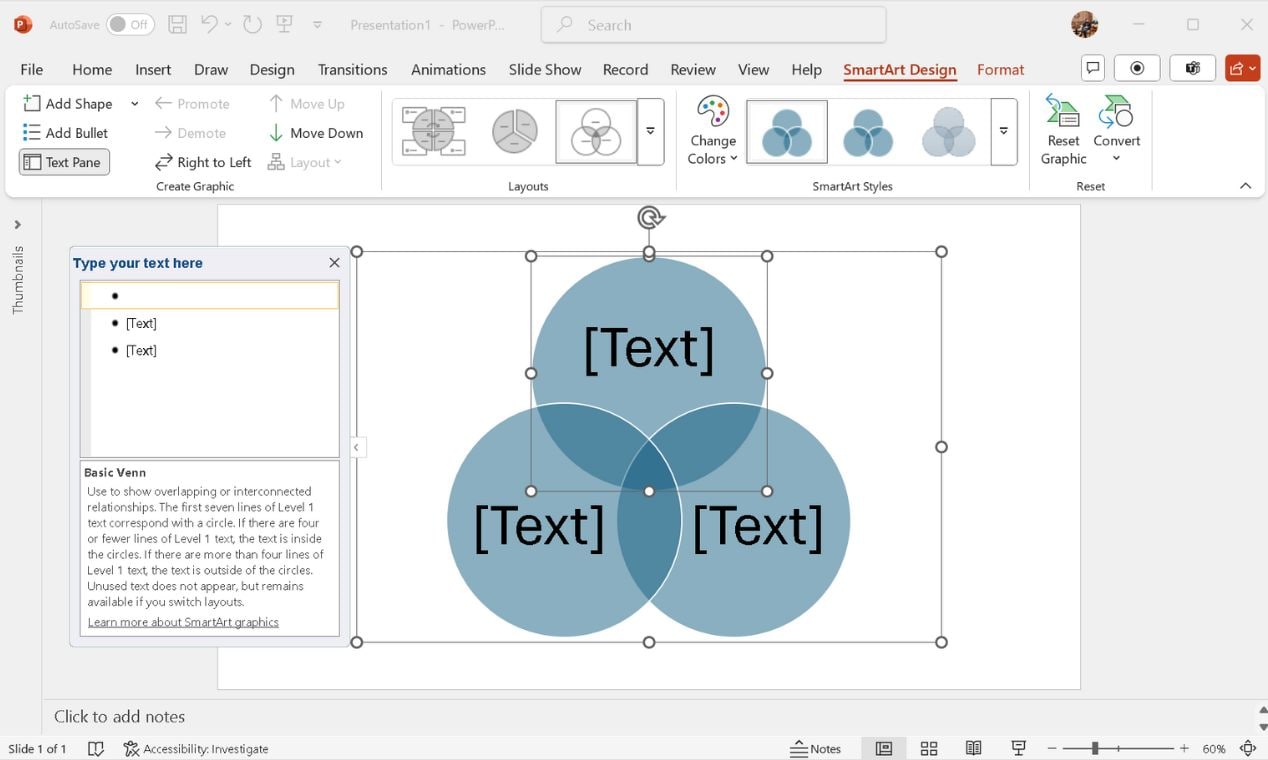The height and width of the screenshot is (760, 1268).
Task: Switch to Slide Sorter view icon
Action: click(929, 748)
